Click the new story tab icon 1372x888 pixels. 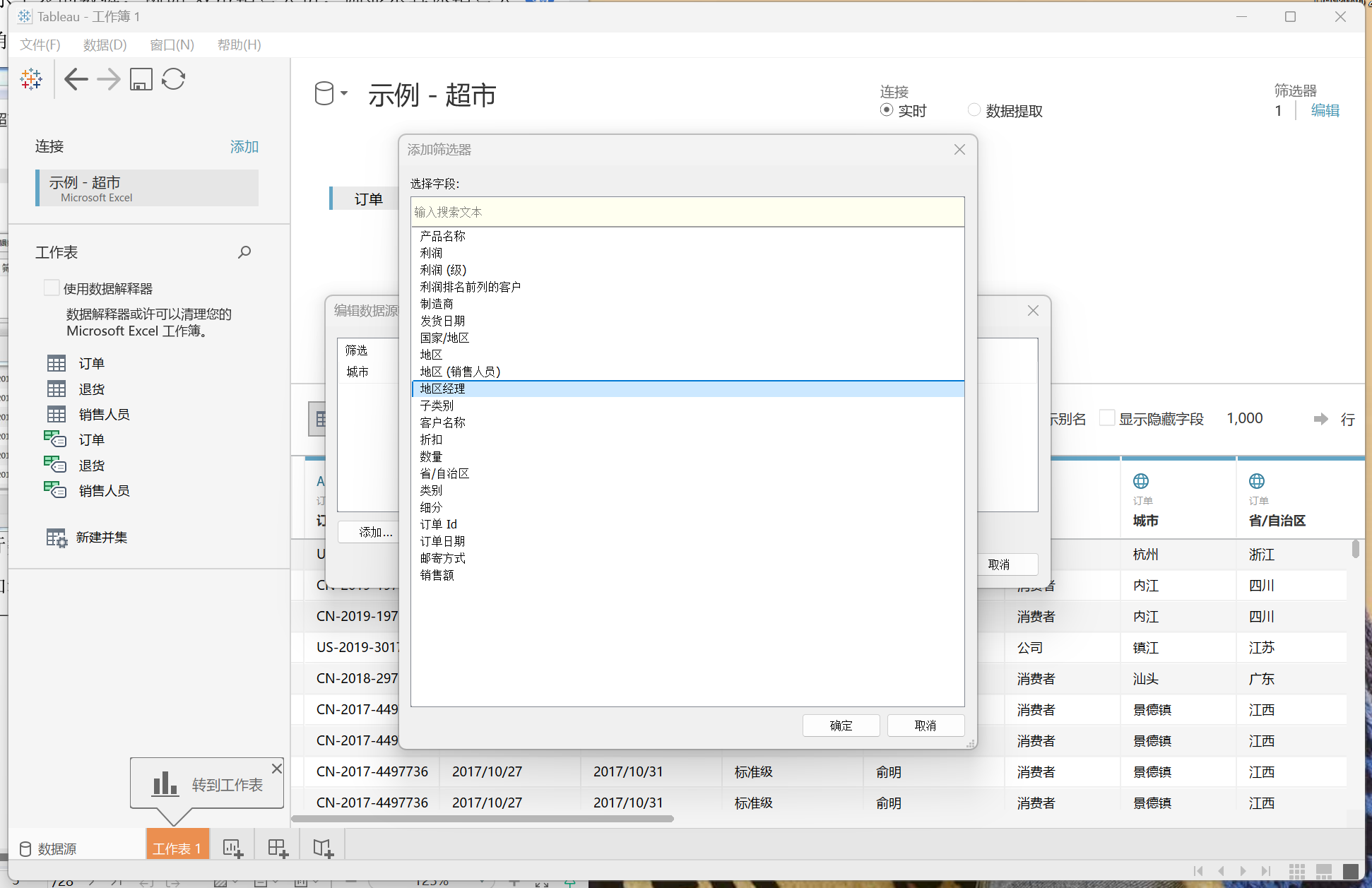323,848
